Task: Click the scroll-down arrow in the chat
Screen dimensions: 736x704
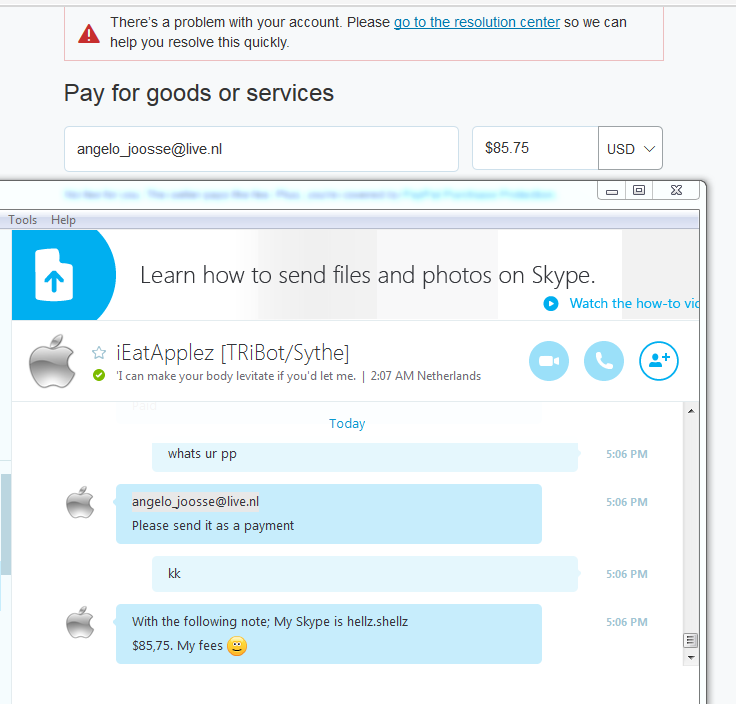Action: coord(691,658)
